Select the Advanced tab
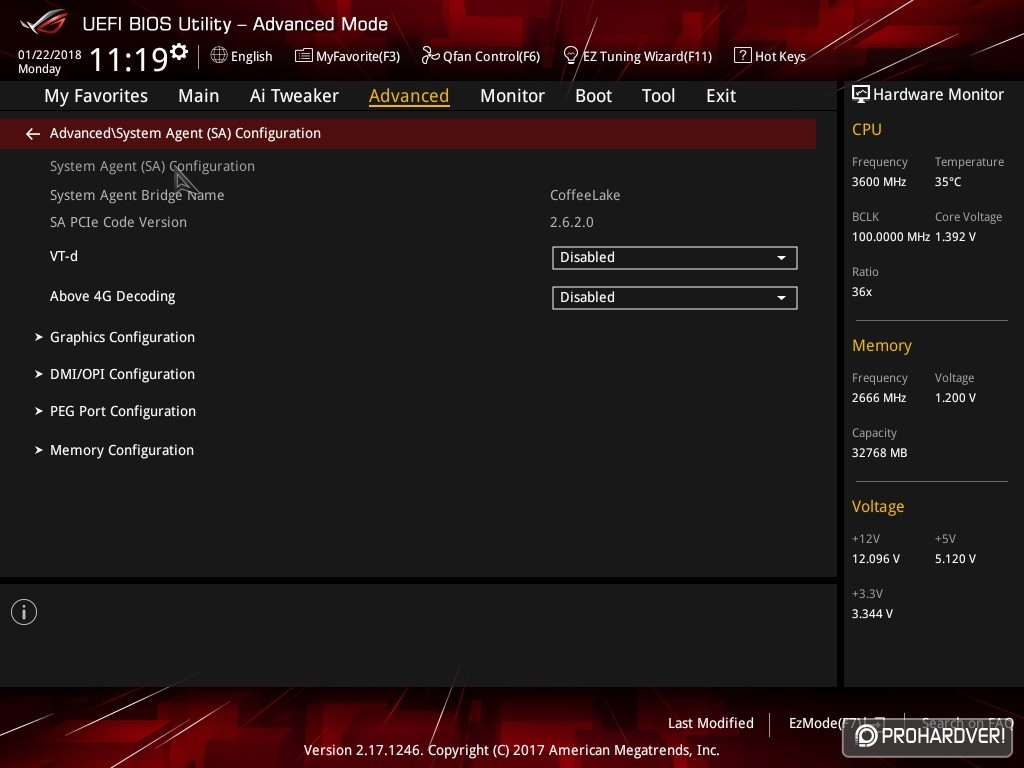This screenshot has height=768, width=1024. [409, 96]
